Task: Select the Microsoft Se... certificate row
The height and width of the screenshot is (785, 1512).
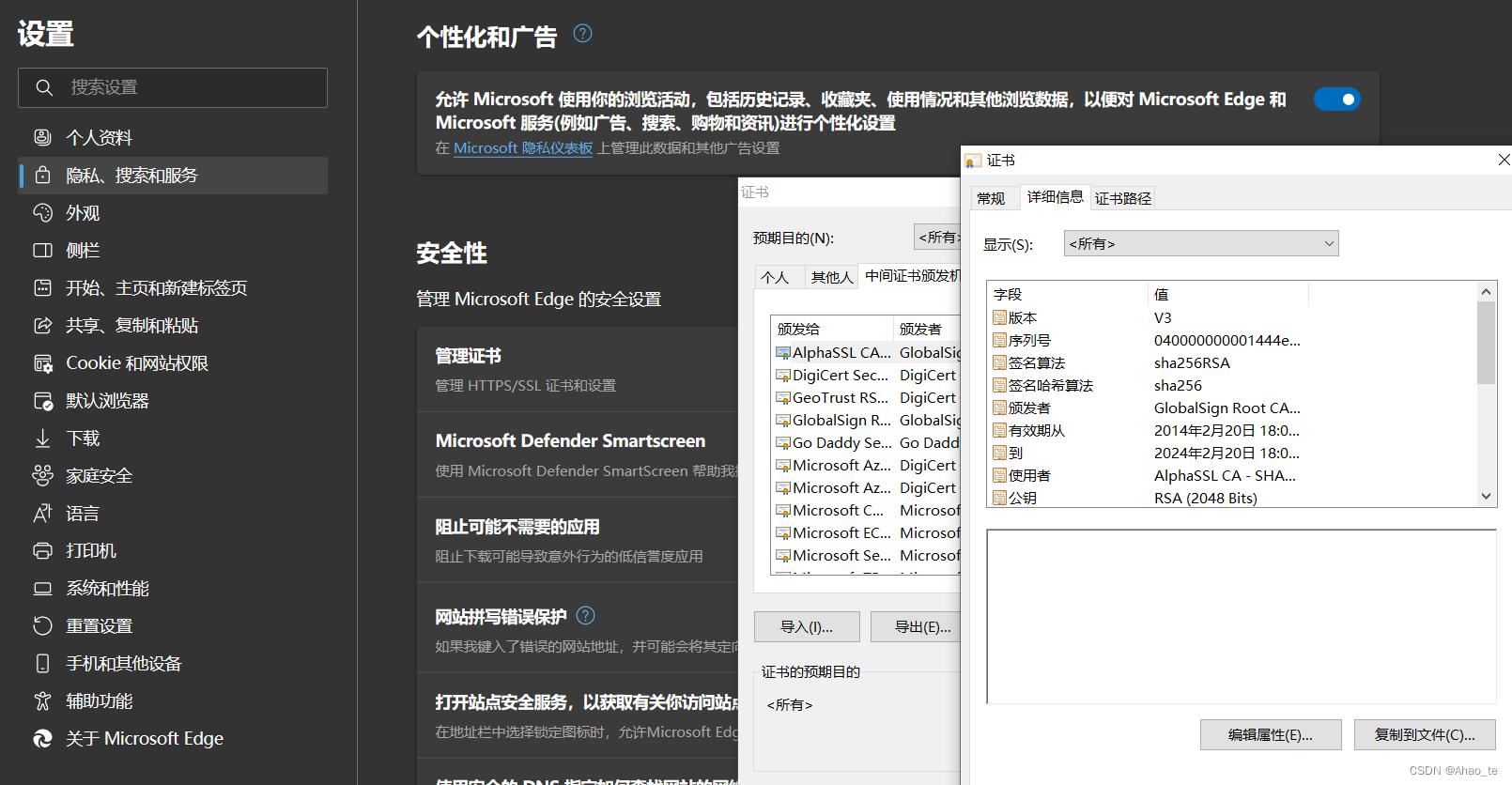Action: coord(867,556)
